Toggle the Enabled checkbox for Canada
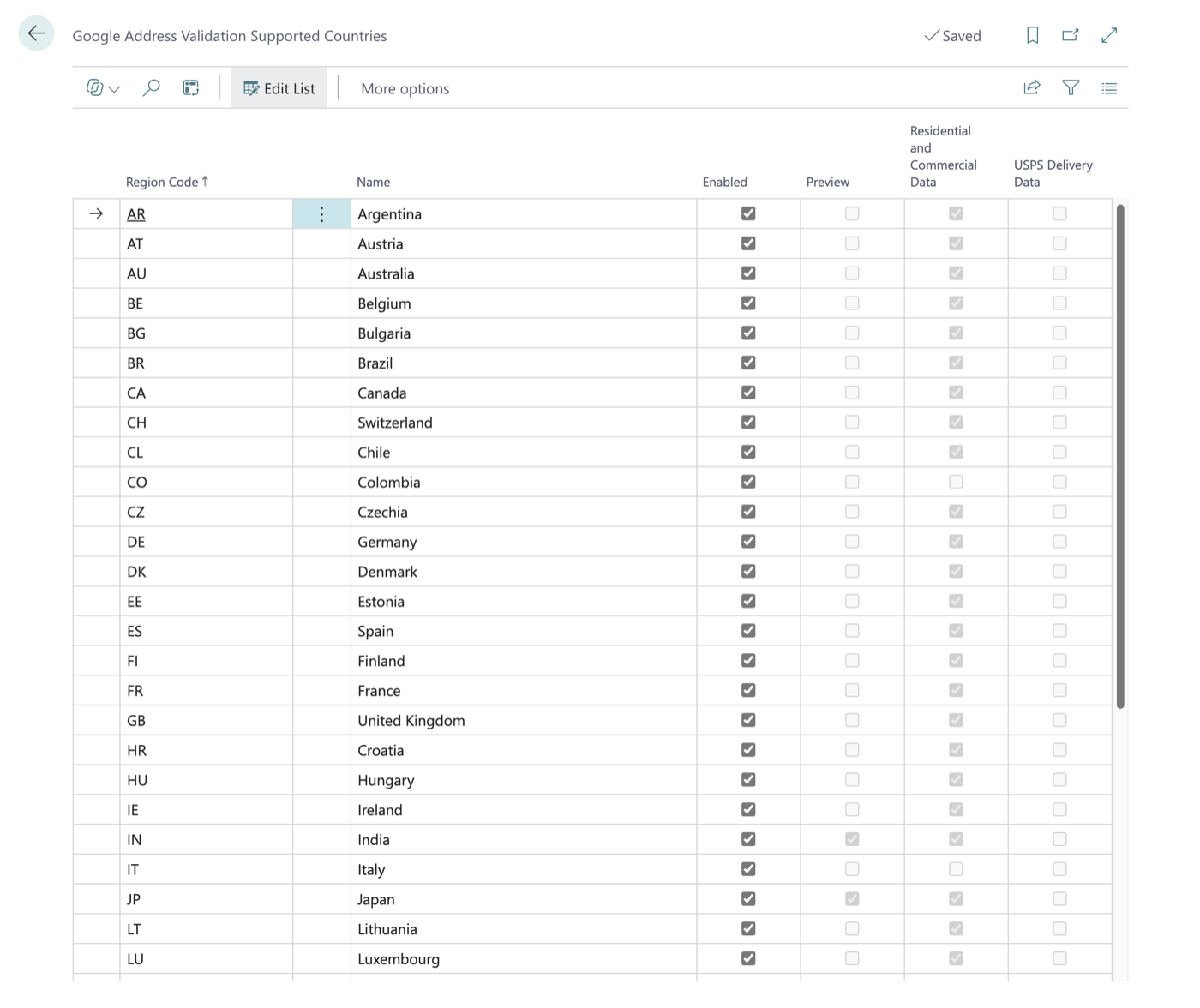 coord(748,393)
